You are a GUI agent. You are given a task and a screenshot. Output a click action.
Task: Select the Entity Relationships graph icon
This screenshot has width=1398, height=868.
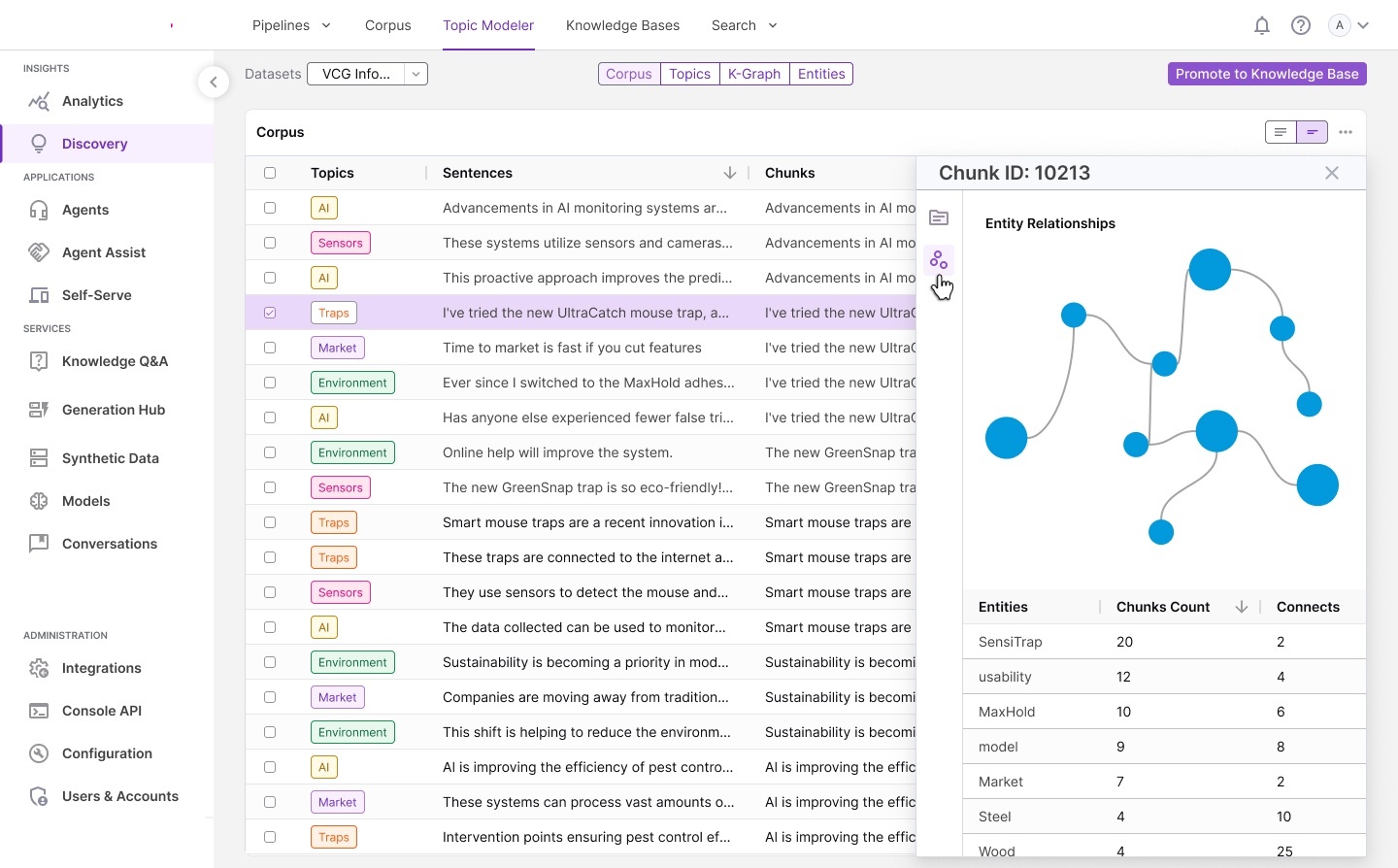pyautogui.click(x=939, y=259)
